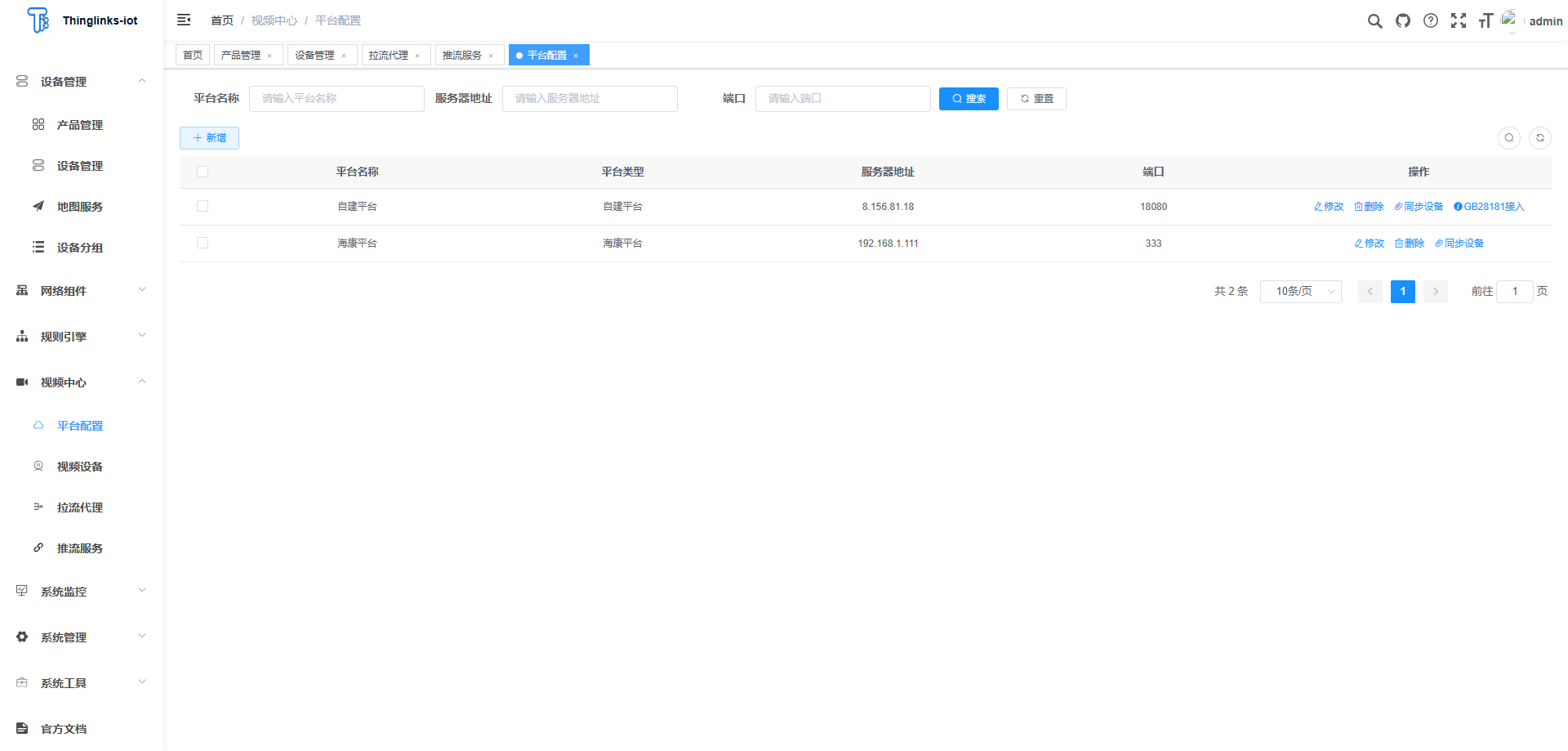
Task: Hide the search bar using round search icon
Action: pyautogui.click(x=1509, y=138)
